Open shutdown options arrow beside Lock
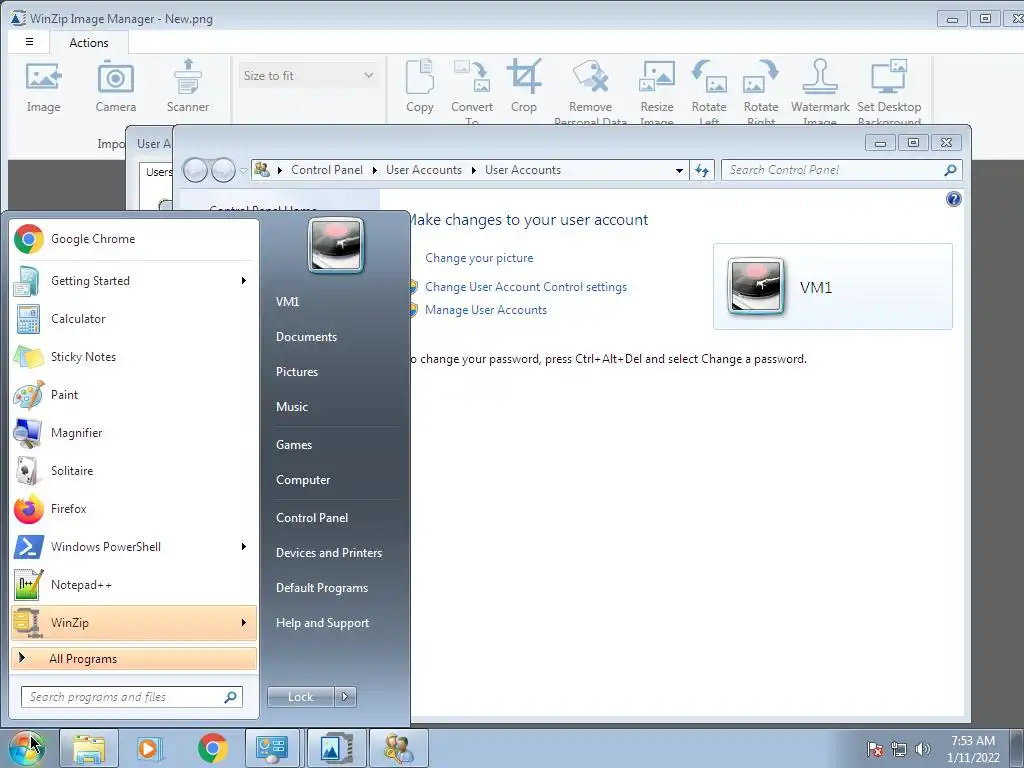The image size is (1024, 768). [x=345, y=697]
